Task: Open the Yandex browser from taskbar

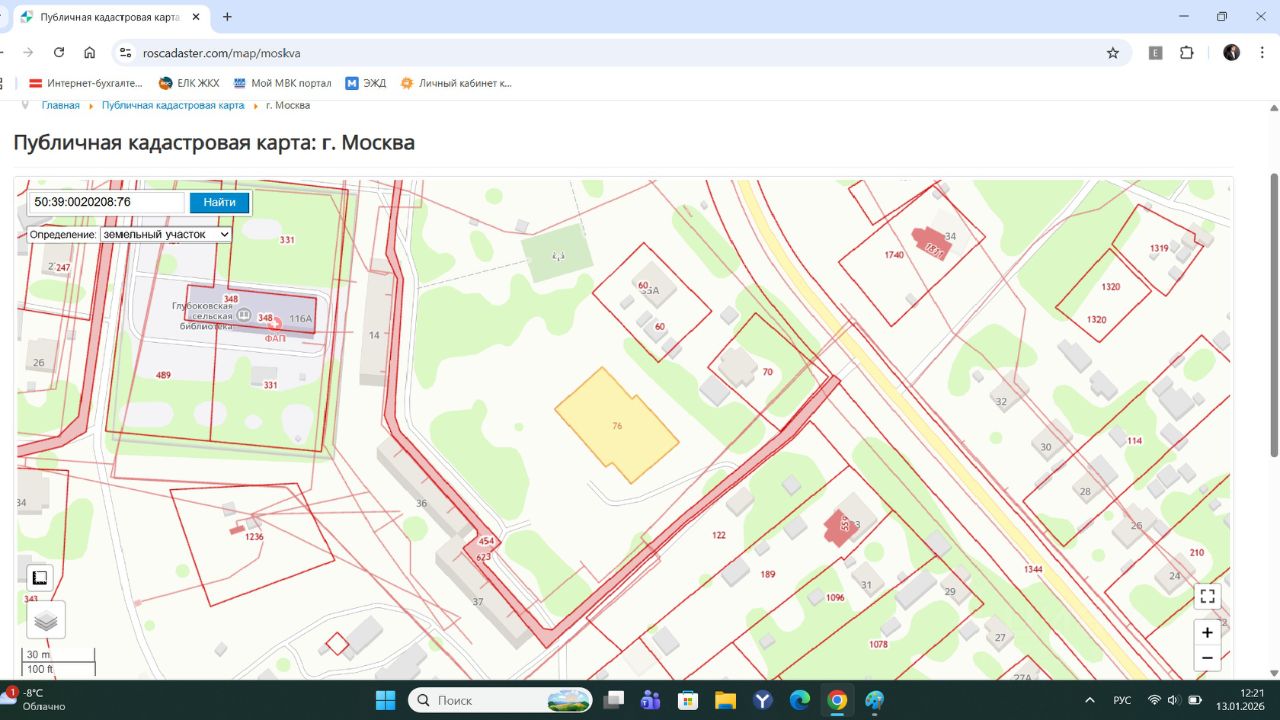Action: point(762,700)
